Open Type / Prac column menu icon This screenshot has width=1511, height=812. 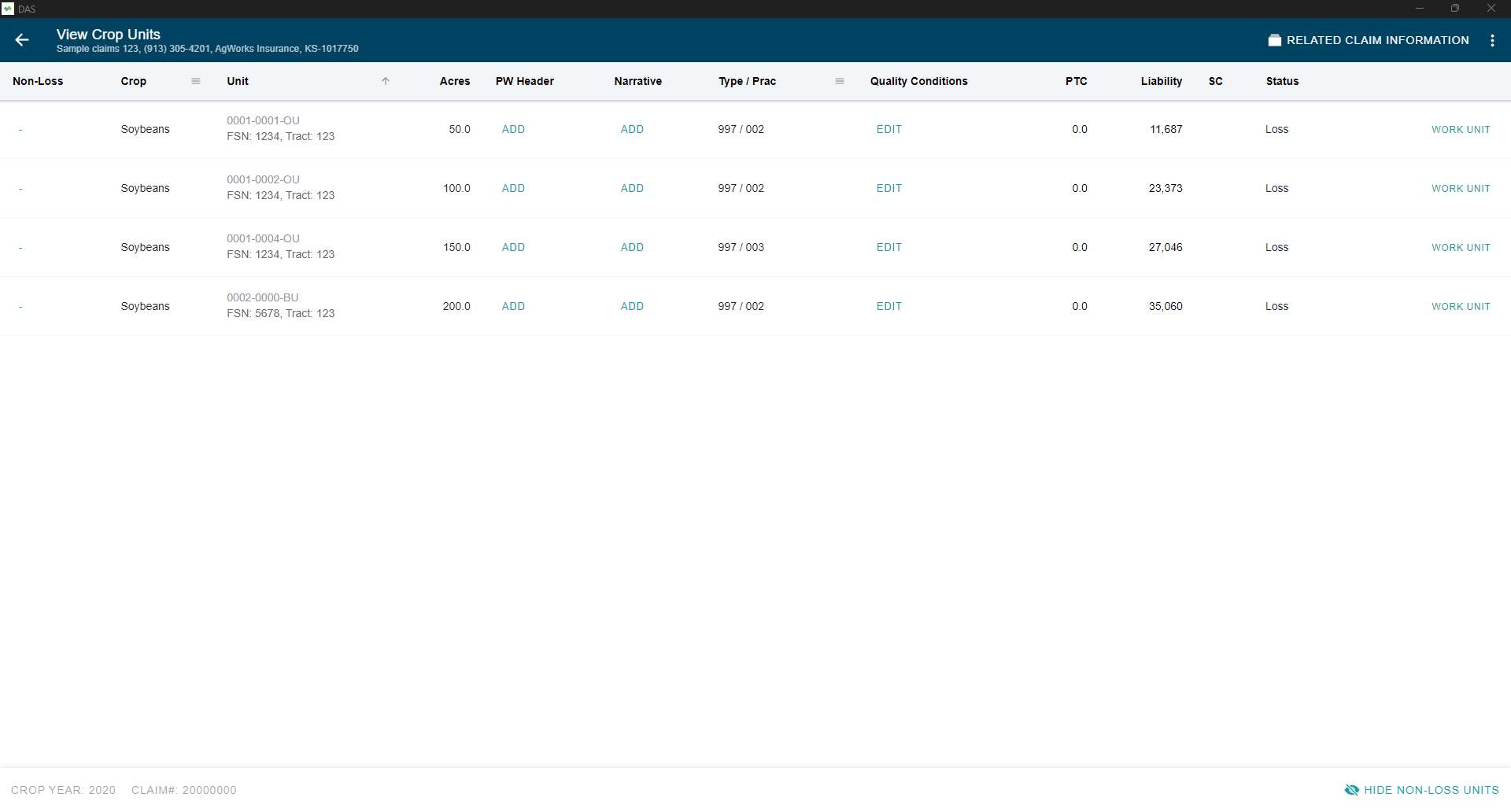point(840,81)
